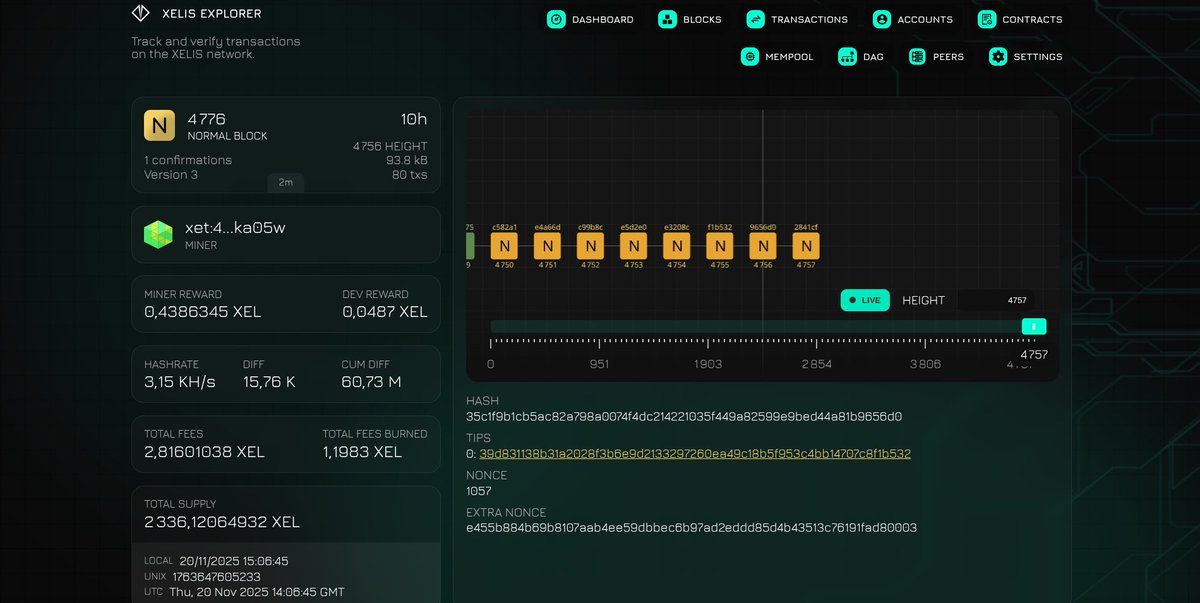Select block 4756 in the DAG
1200x603 pixels.
pos(763,246)
